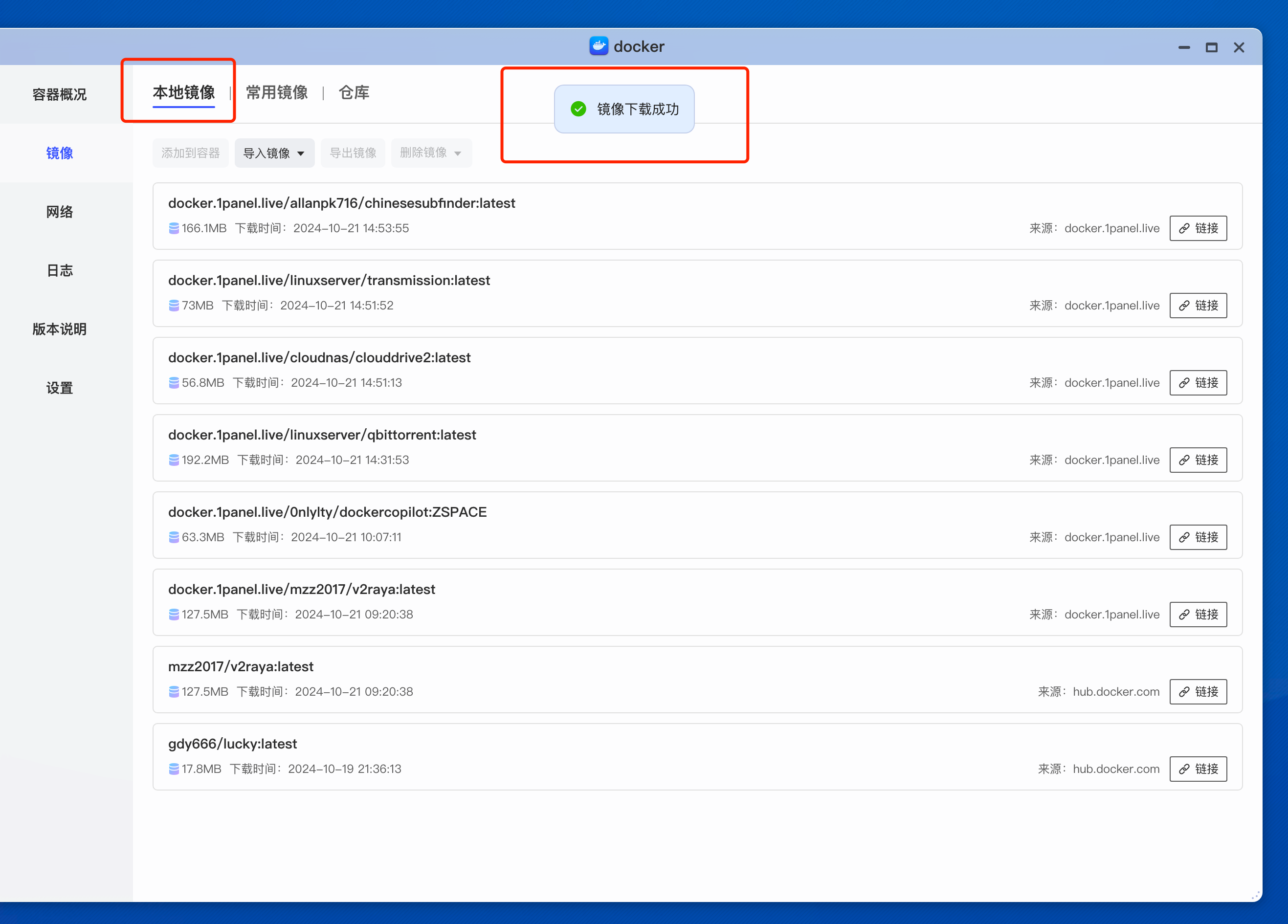
Task: Click 添加到容器 button
Action: [x=190, y=153]
